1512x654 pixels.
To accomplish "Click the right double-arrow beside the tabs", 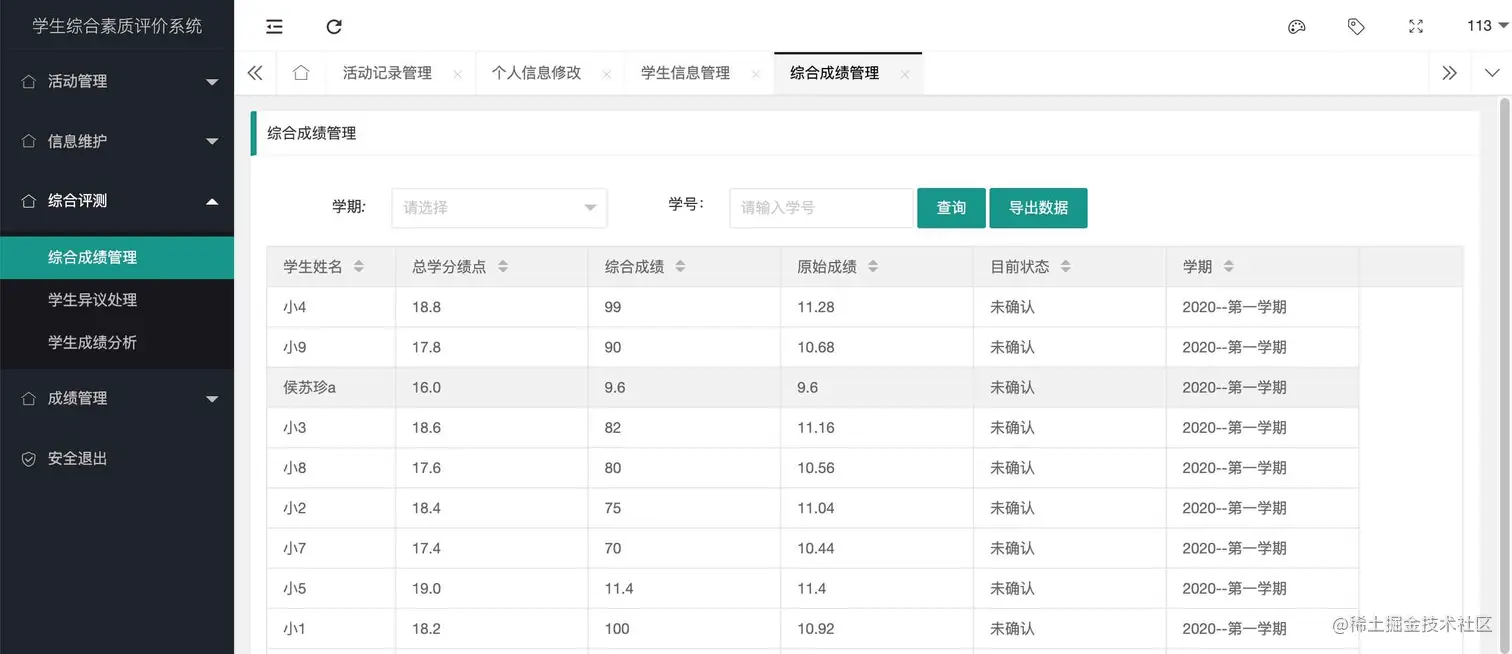I will pyautogui.click(x=1449, y=72).
